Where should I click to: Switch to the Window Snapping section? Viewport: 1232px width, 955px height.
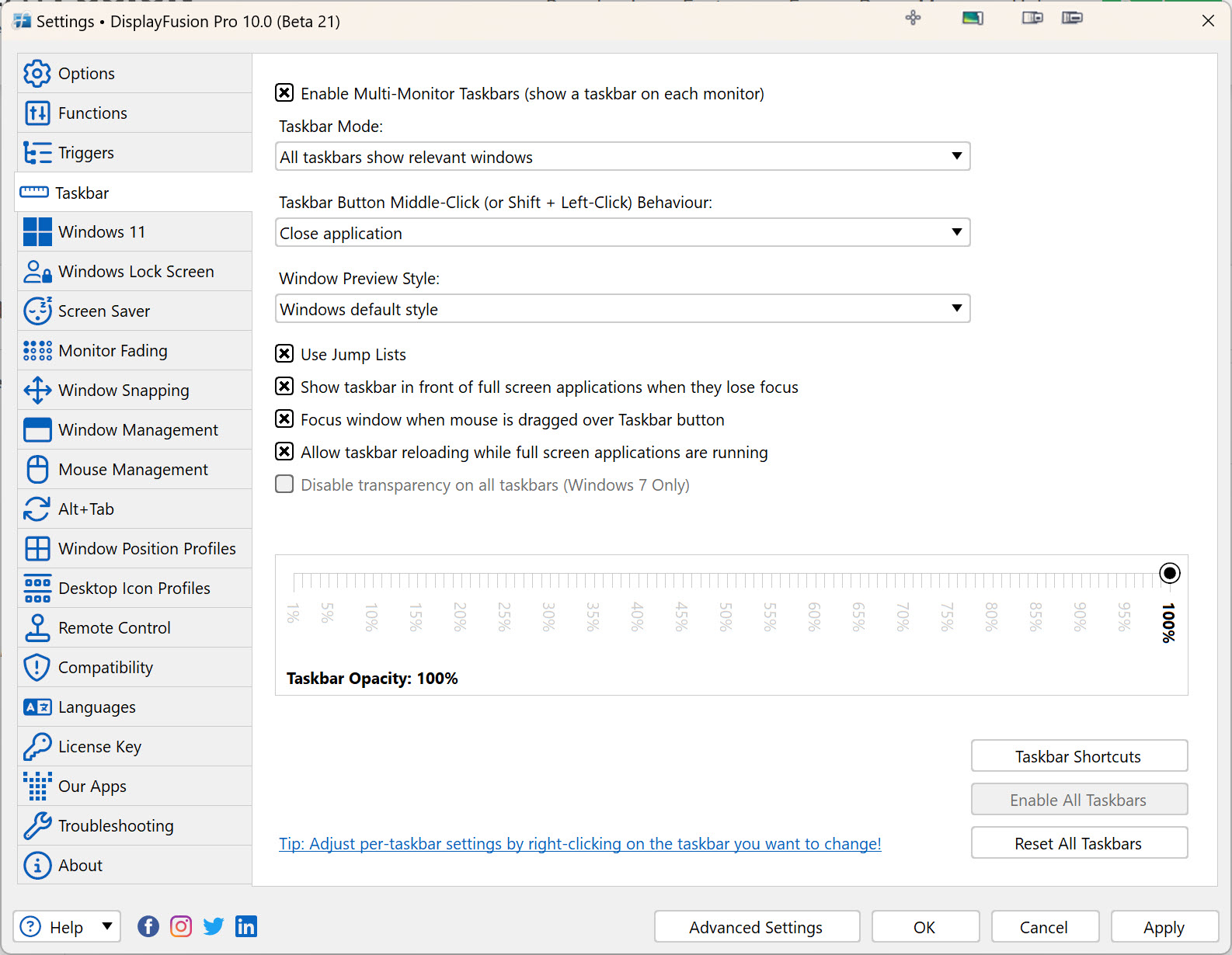124,391
